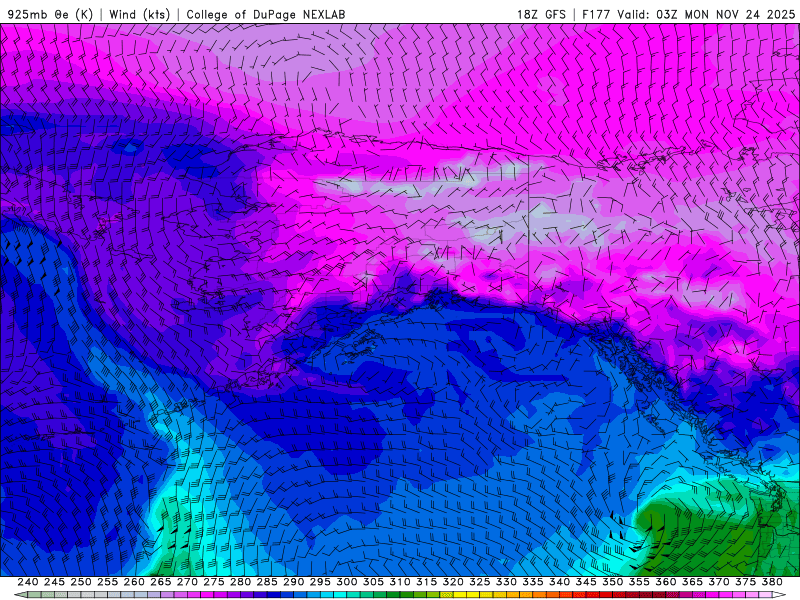Click the 300 value on the legend
800x600 pixels.
346,582
